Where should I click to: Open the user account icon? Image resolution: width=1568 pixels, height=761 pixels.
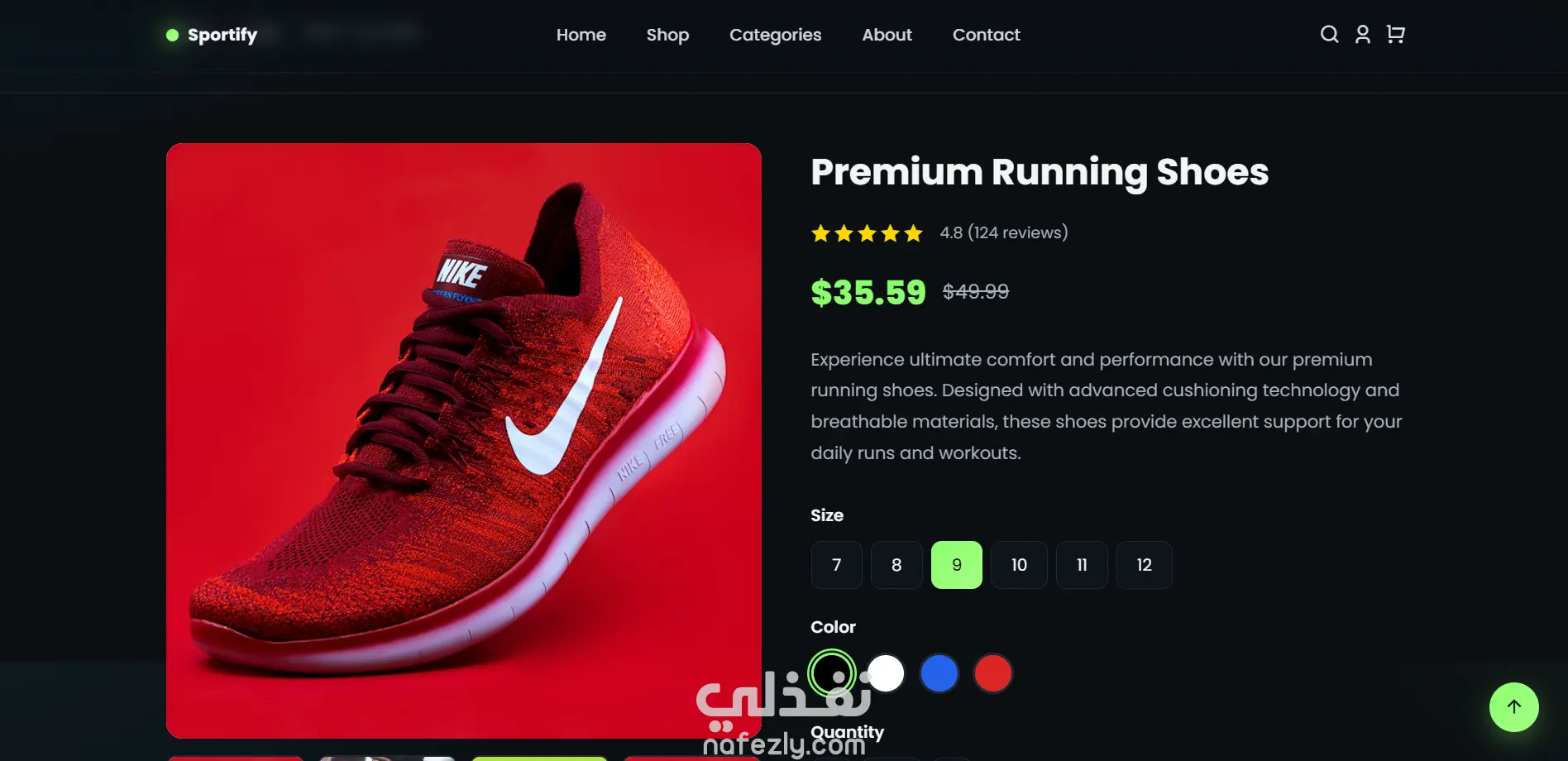(x=1362, y=34)
